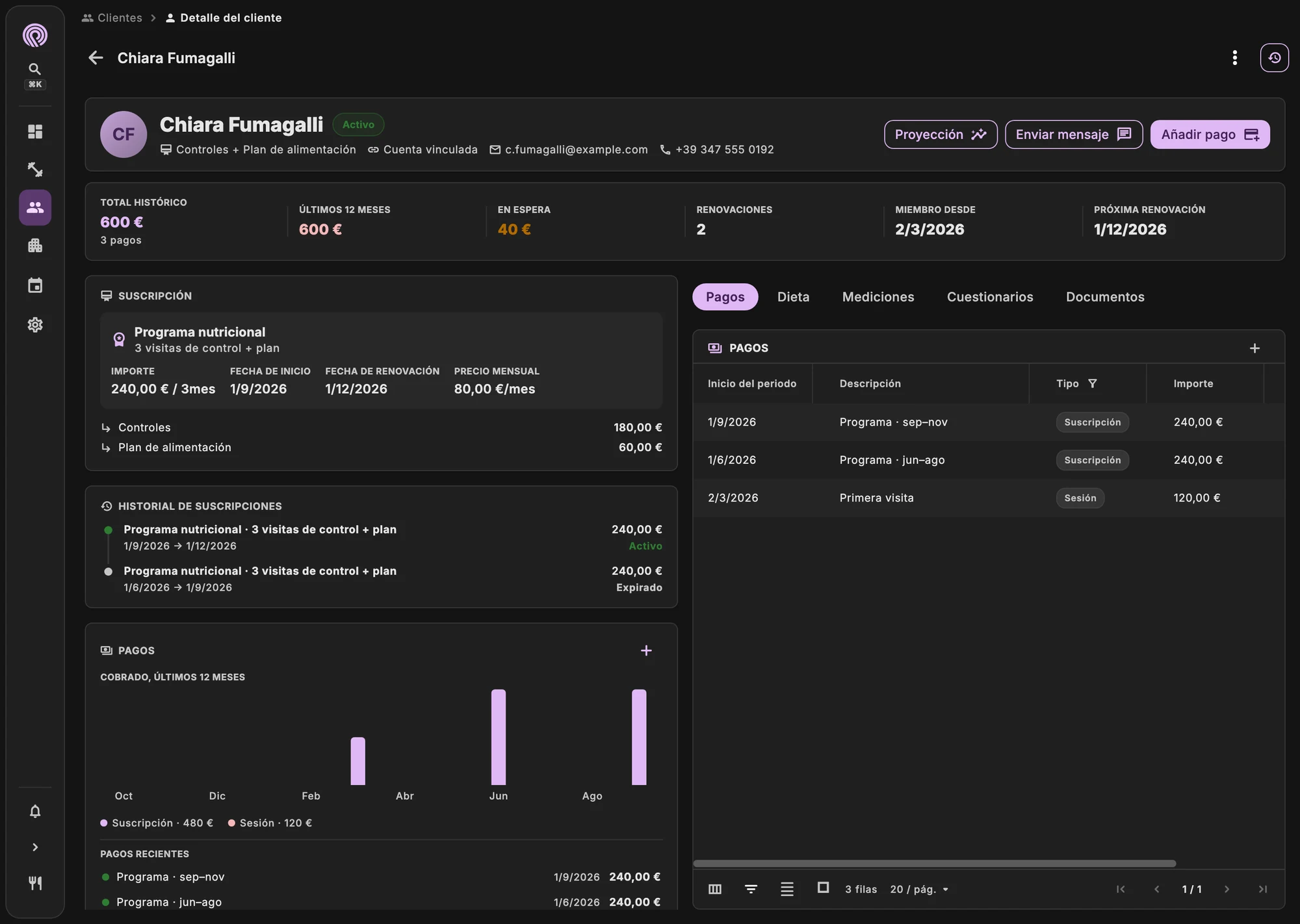Viewport: 1300px width, 924px height.
Task: Click the Activo status badge
Action: point(358,125)
